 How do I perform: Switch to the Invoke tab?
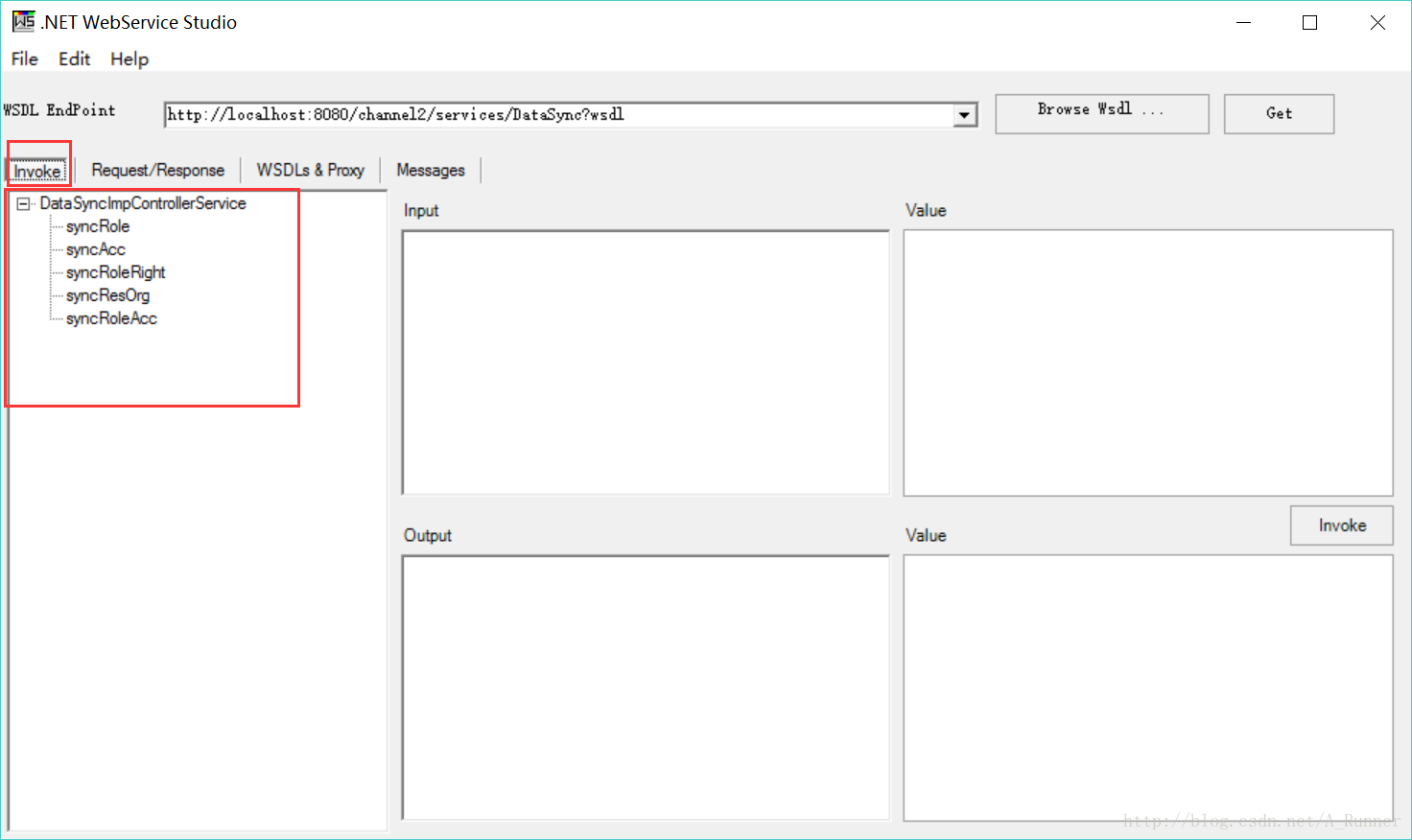point(37,171)
